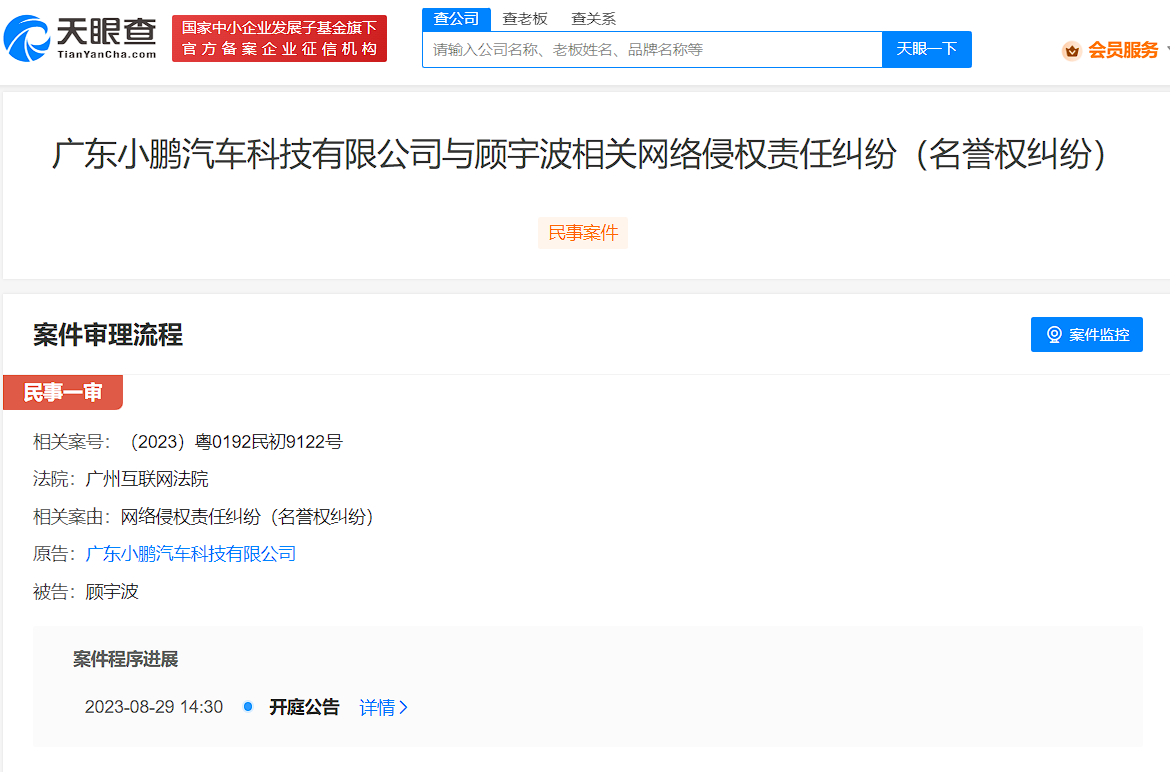Click the chevron after 详情

(x=404, y=706)
